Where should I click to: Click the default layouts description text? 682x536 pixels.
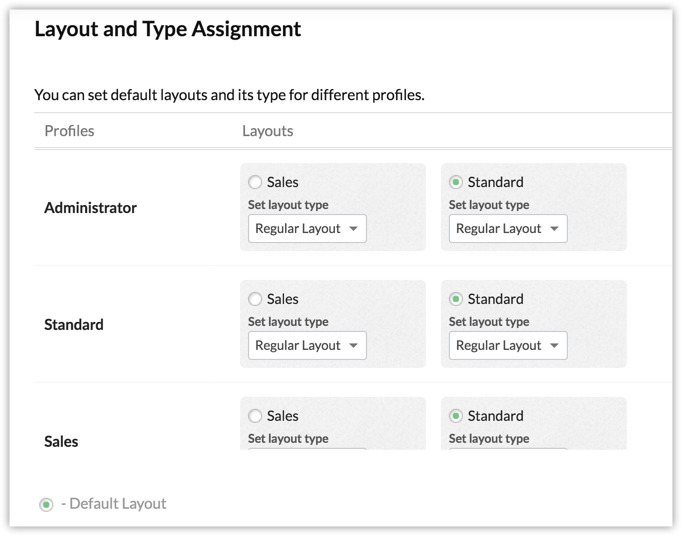pyautogui.click(x=229, y=95)
